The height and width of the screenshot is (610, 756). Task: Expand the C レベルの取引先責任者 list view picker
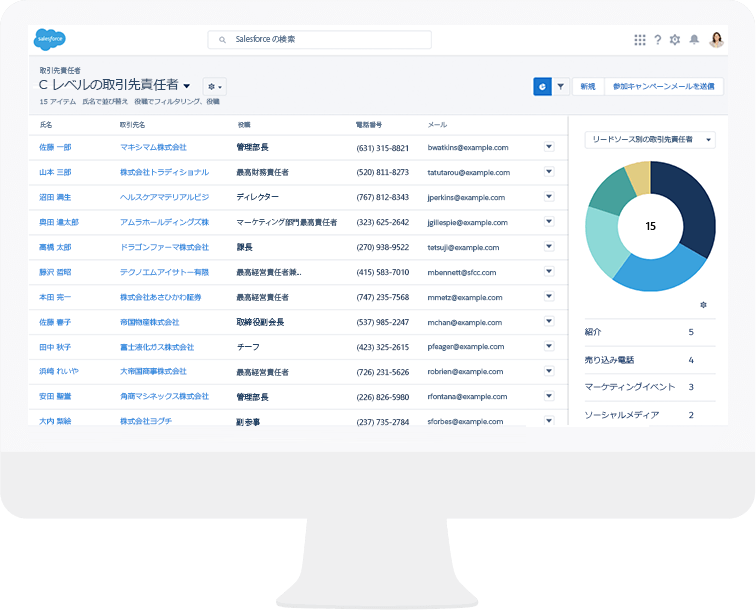(186, 87)
